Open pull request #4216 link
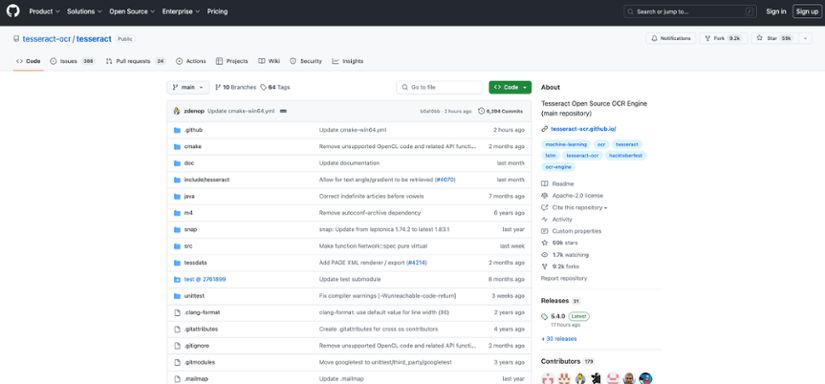This screenshot has width=825, height=384. click(x=417, y=262)
